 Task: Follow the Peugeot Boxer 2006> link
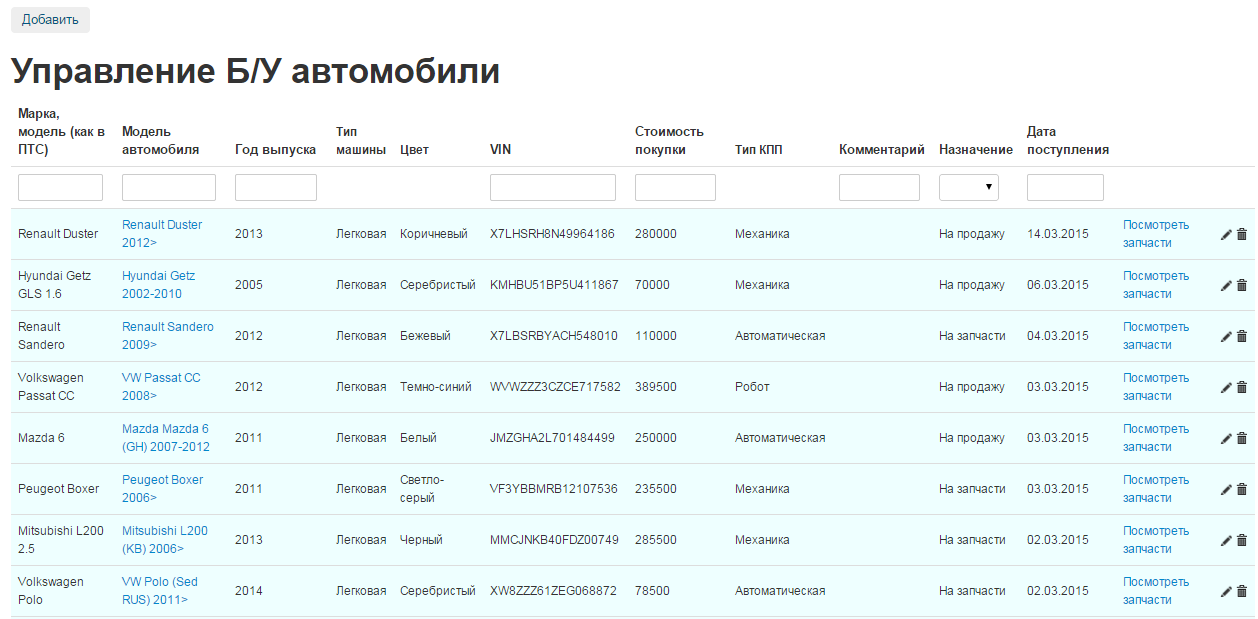click(163, 489)
